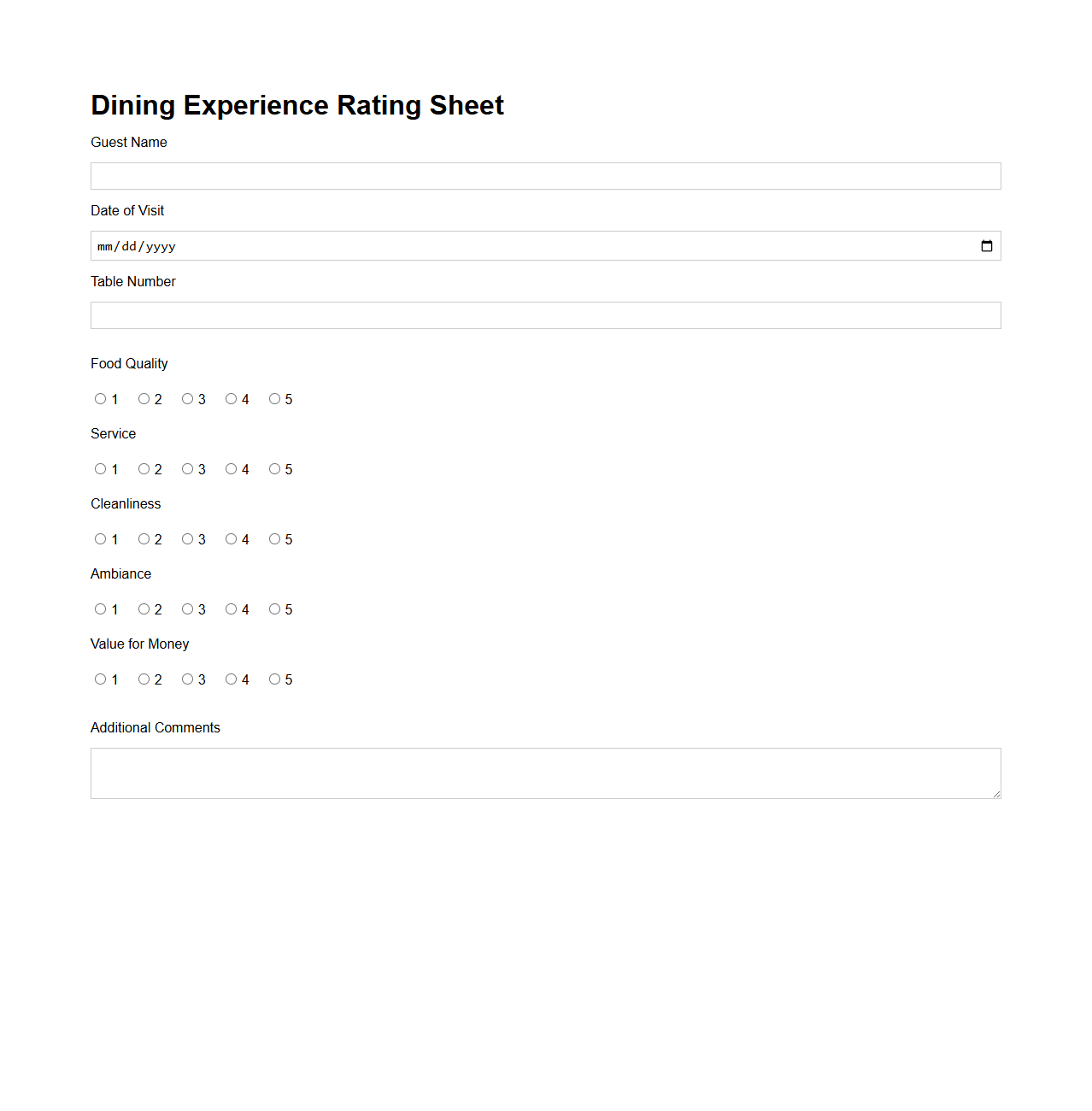Choose rating 2 for Value for Money

pos(144,679)
